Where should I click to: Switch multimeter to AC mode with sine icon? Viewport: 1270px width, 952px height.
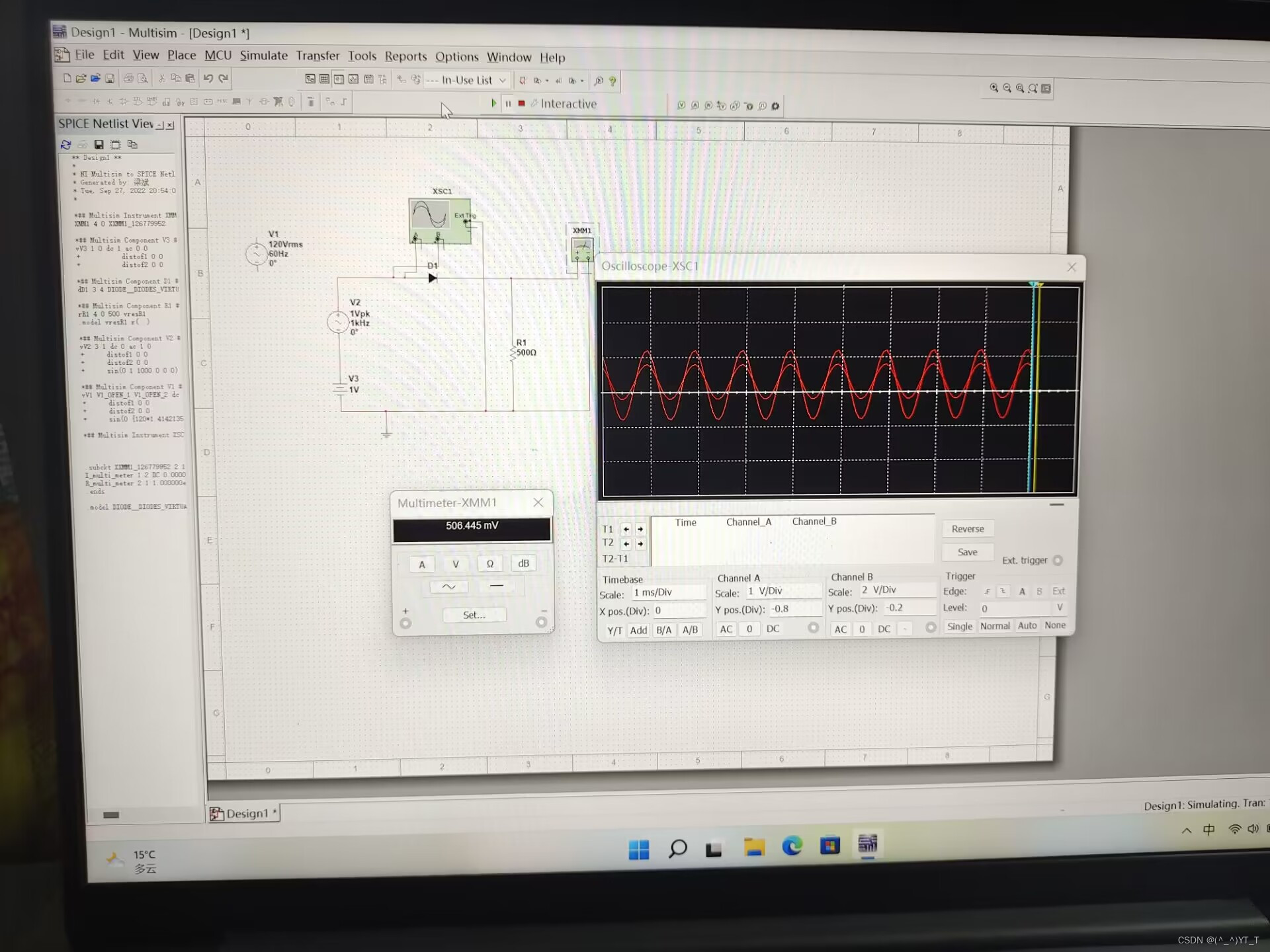(x=448, y=586)
